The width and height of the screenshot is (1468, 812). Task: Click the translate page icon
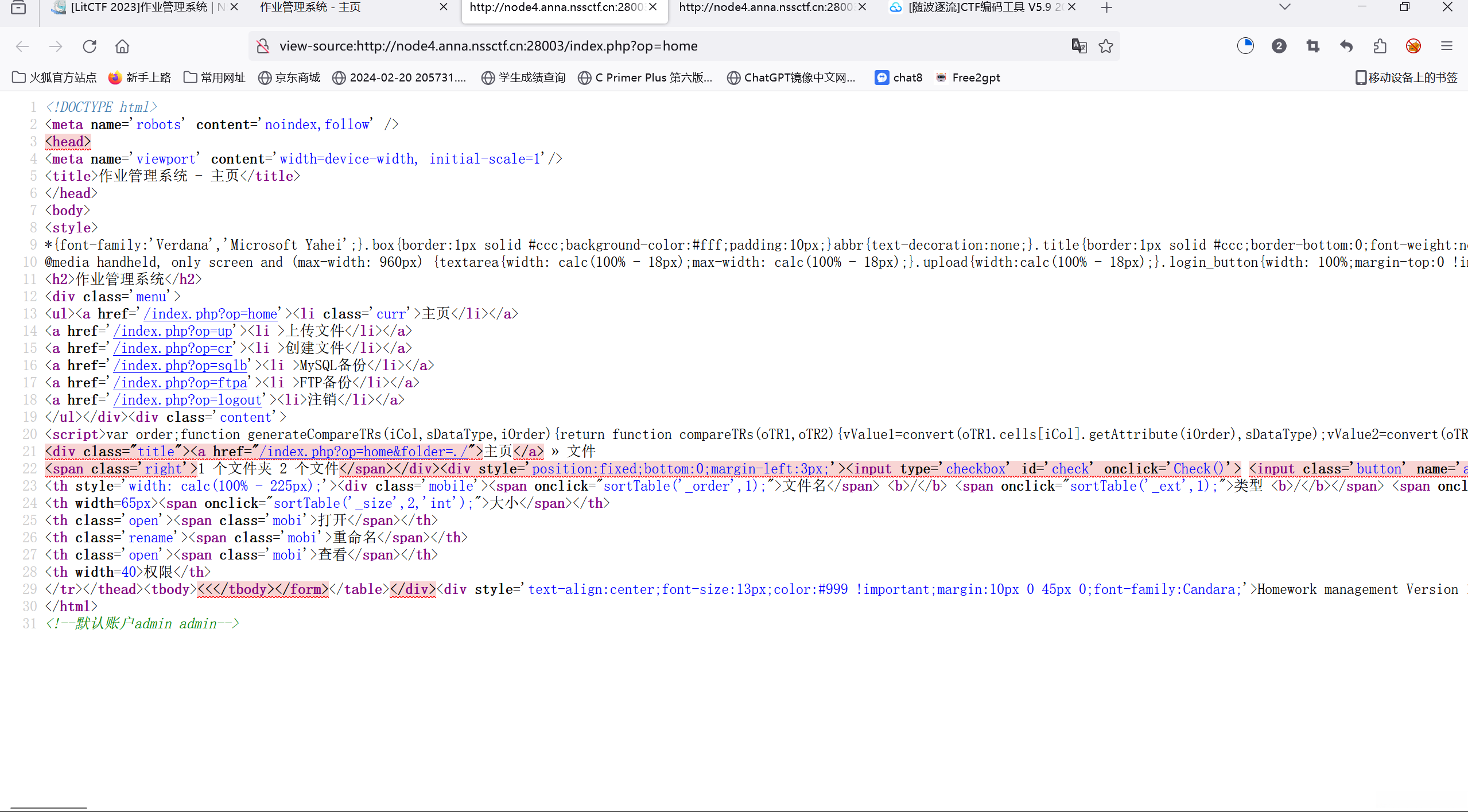click(x=1079, y=46)
